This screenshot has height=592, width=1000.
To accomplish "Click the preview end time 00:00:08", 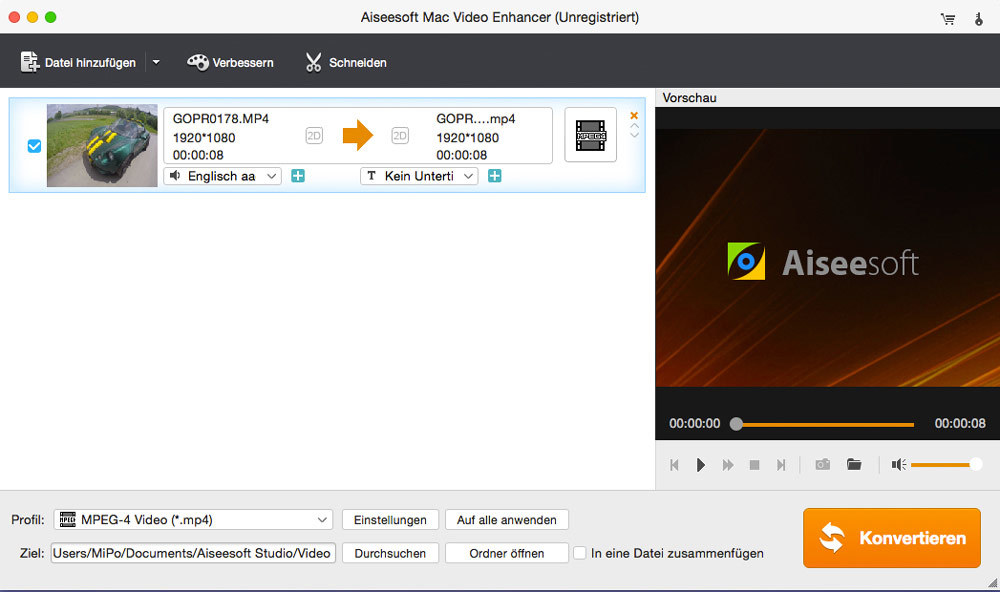I will tap(960, 424).
